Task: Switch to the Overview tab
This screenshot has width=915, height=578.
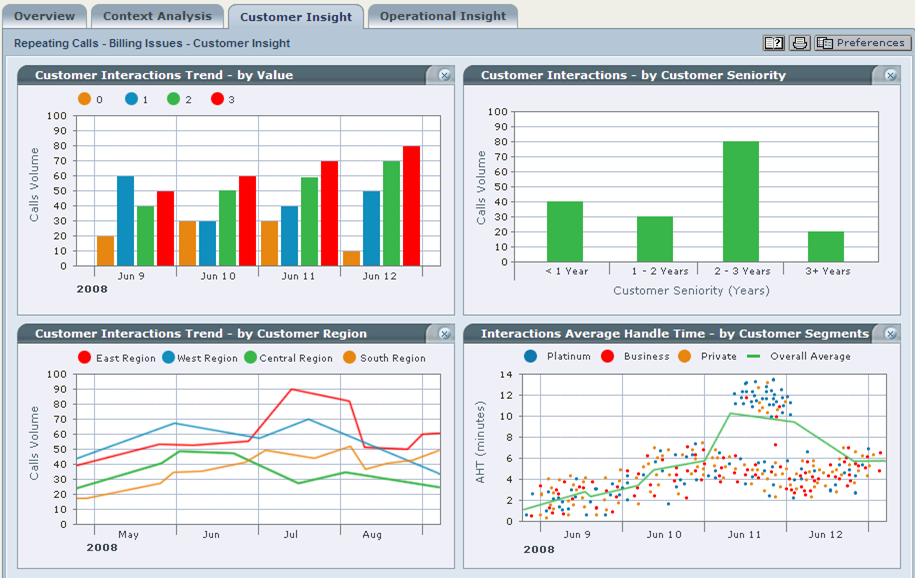Action: (x=44, y=16)
